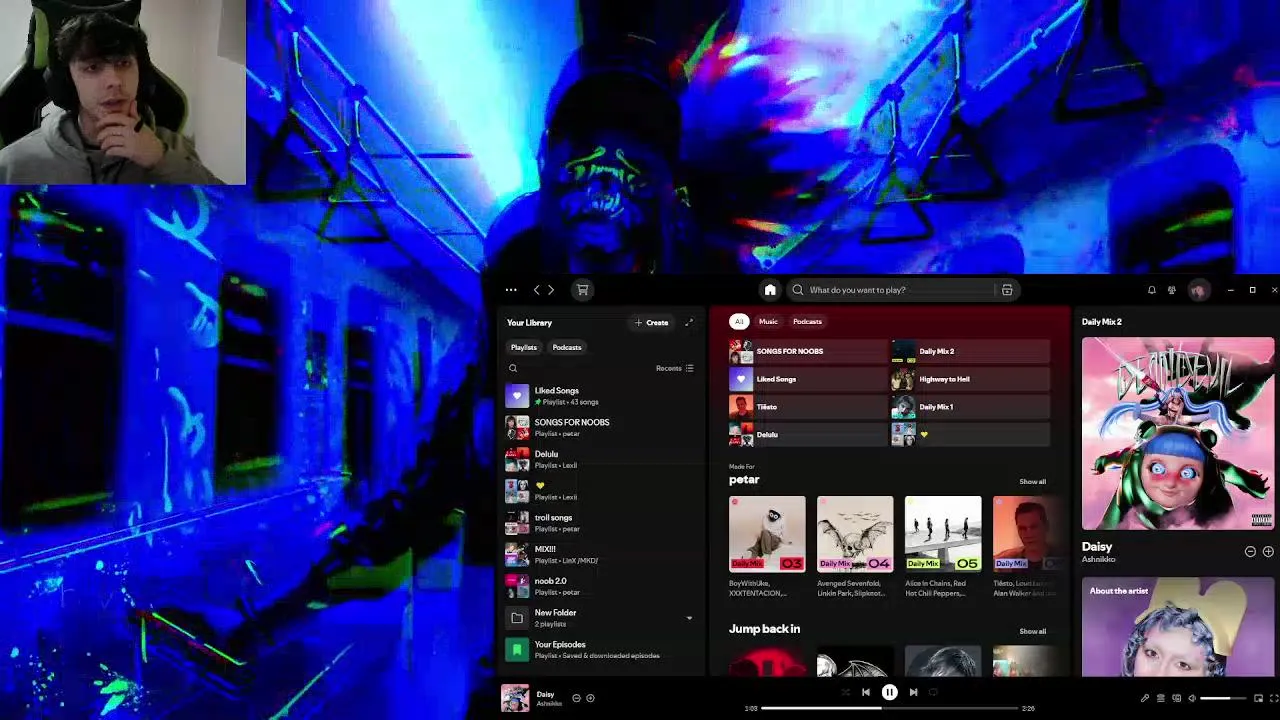Open the play queue
The image size is (1280, 720).
(1161, 698)
